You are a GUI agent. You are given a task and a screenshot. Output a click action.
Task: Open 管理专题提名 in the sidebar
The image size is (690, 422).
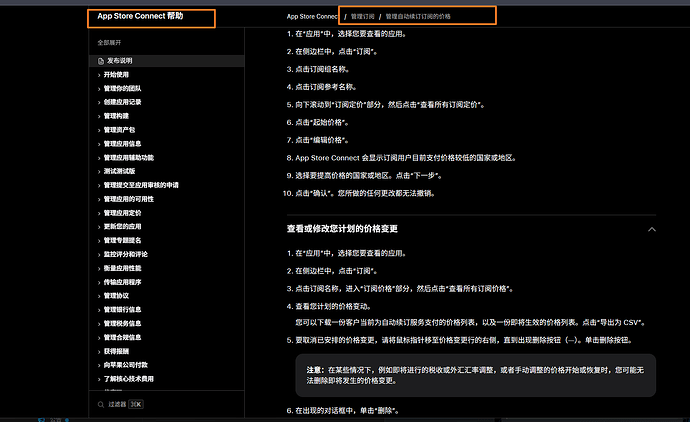coord(122,240)
